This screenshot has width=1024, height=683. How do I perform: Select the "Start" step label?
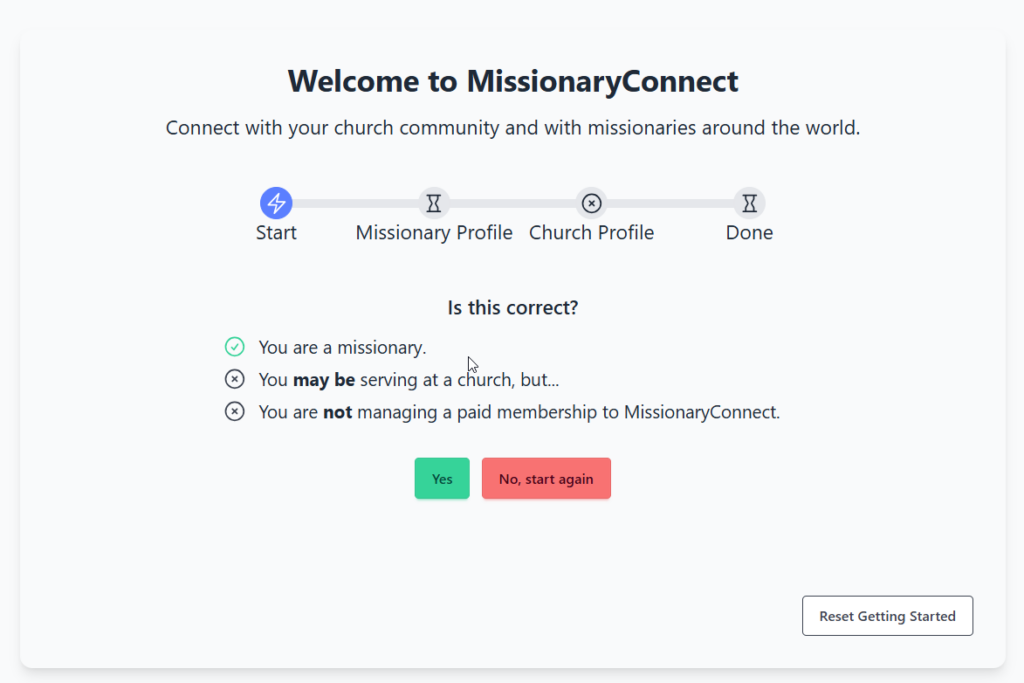[276, 233]
